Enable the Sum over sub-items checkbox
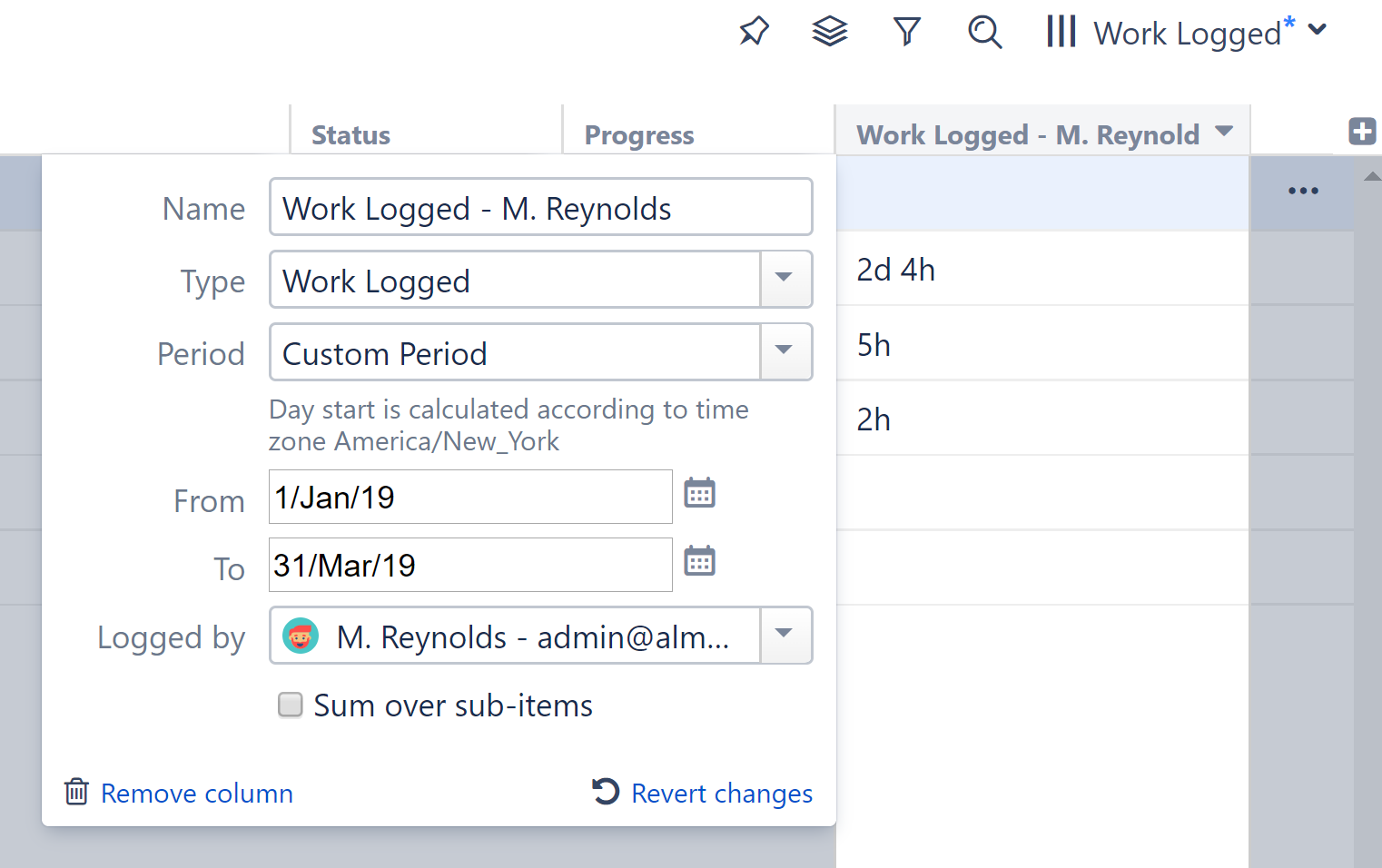The height and width of the screenshot is (868, 1382). pyautogui.click(x=290, y=705)
